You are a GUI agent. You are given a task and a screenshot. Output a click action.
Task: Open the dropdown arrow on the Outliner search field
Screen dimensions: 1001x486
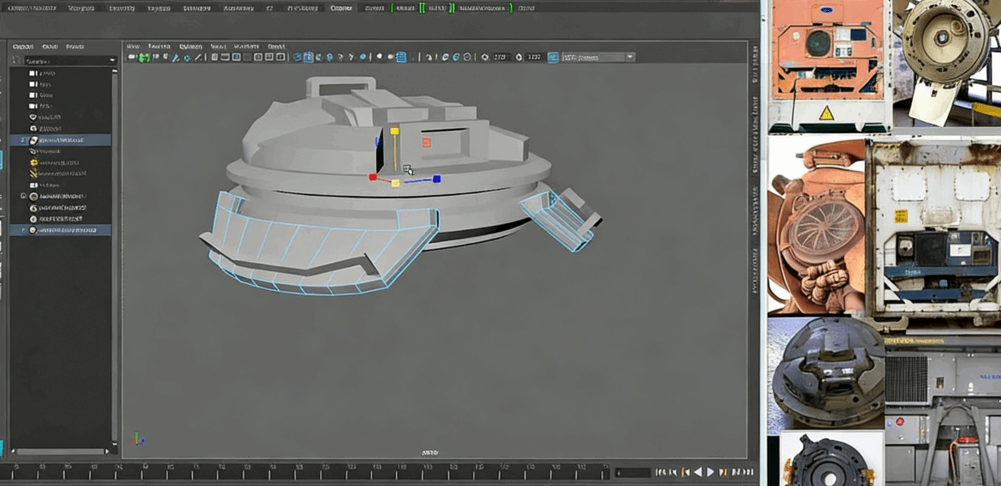[112, 61]
